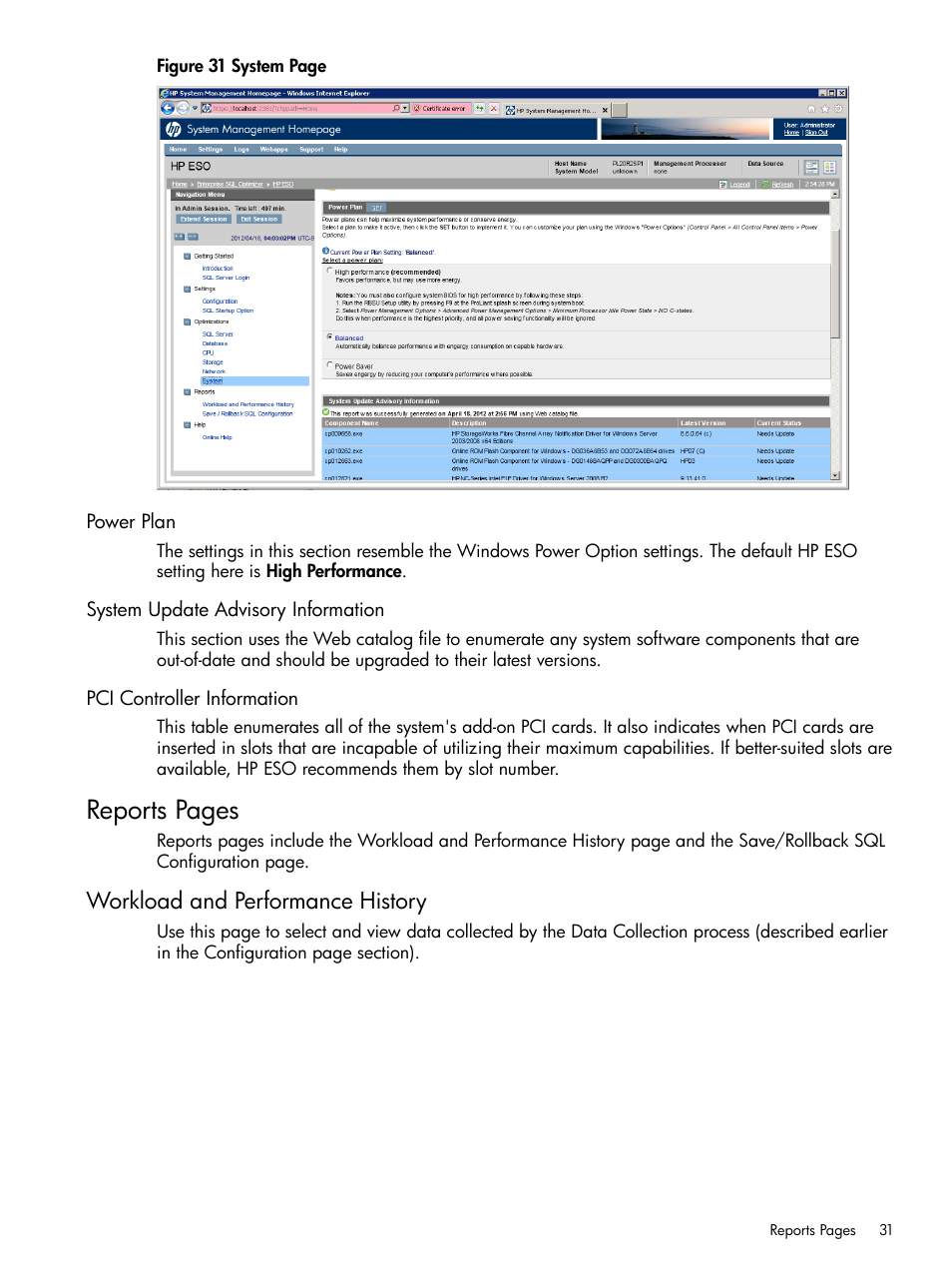Viewport: 952px width, 1269px height.
Task: Click the Extend Session button
Action: pyautogui.click(x=204, y=219)
